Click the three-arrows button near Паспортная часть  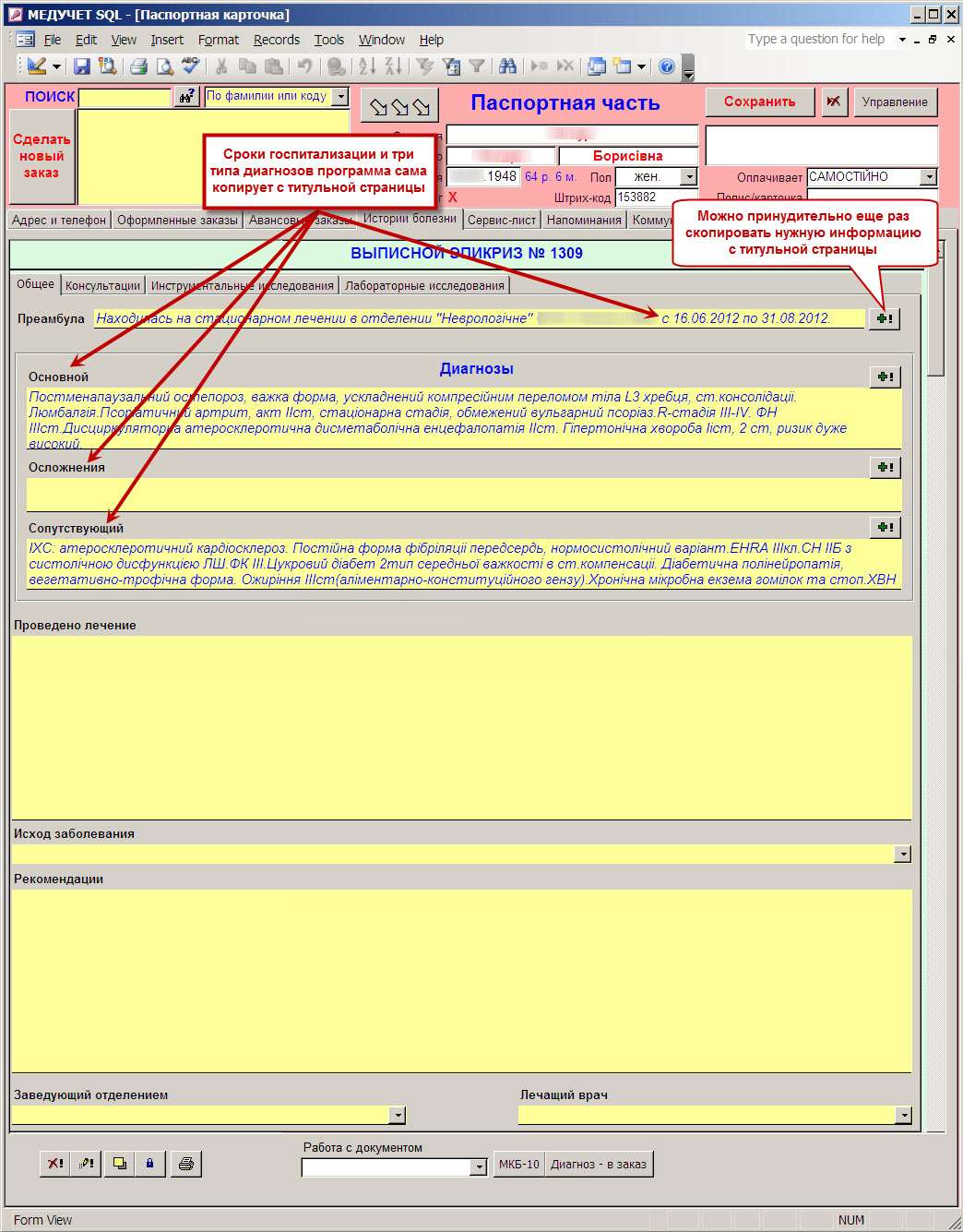(x=399, y=106)
